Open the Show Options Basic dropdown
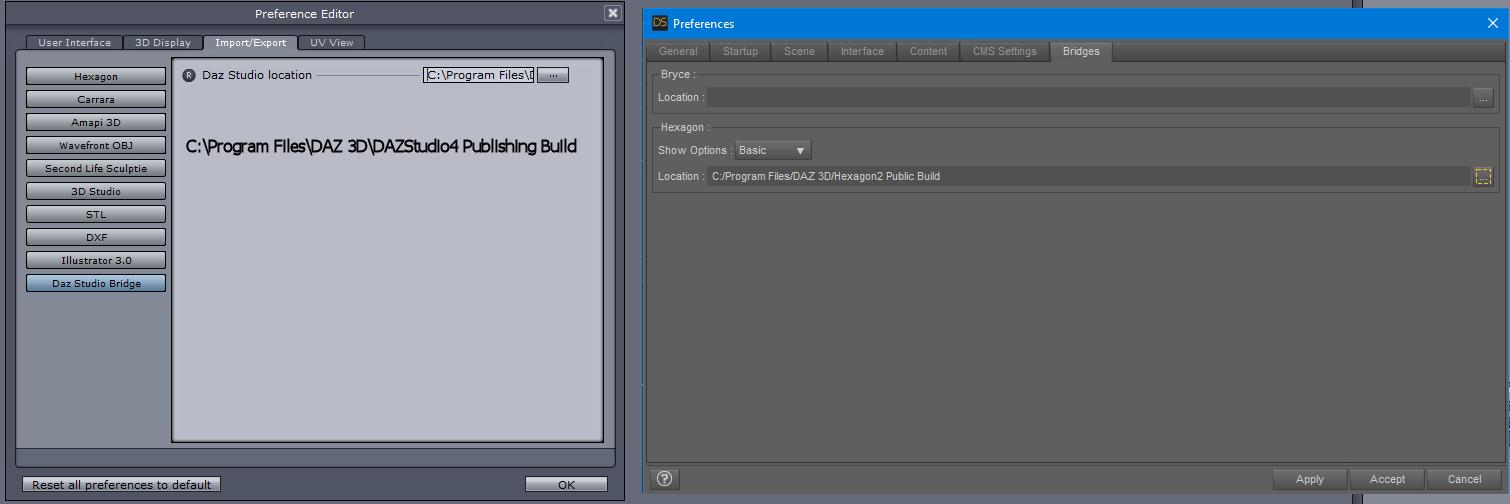1510x504 pixels. [773, 150]
